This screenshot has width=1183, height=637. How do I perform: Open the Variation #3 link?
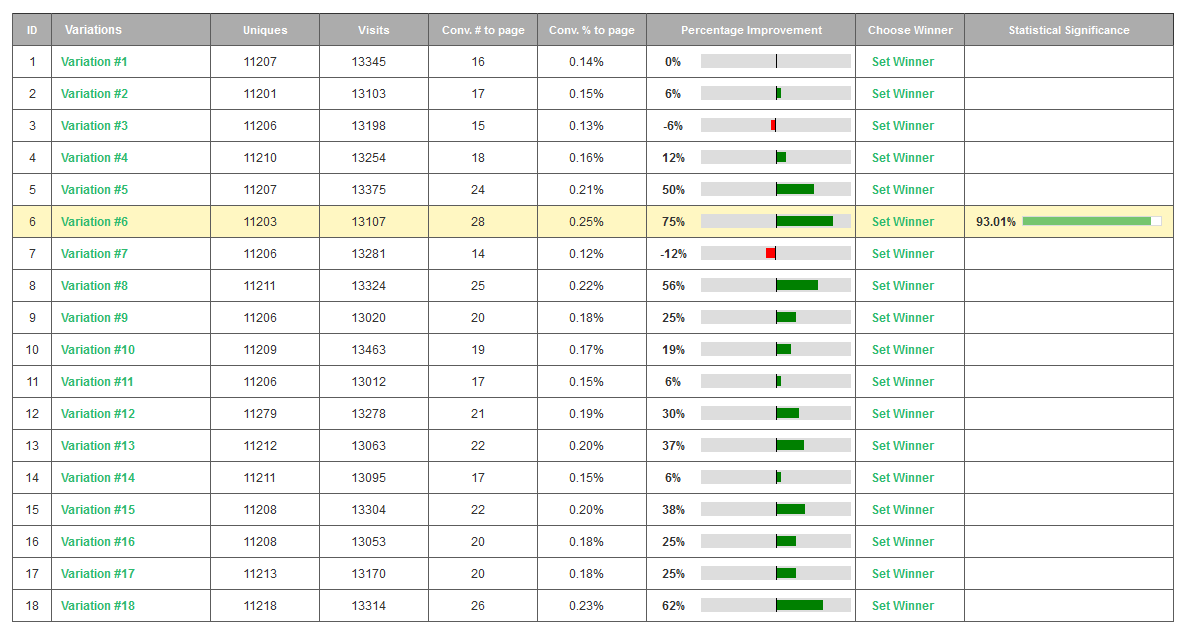(x=94, y=126)
